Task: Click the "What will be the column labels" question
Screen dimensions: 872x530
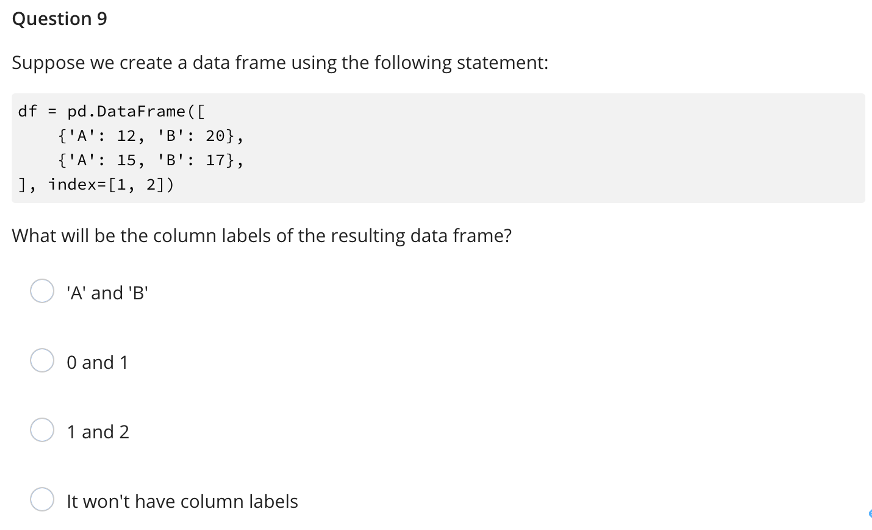Action: point(261,236)
